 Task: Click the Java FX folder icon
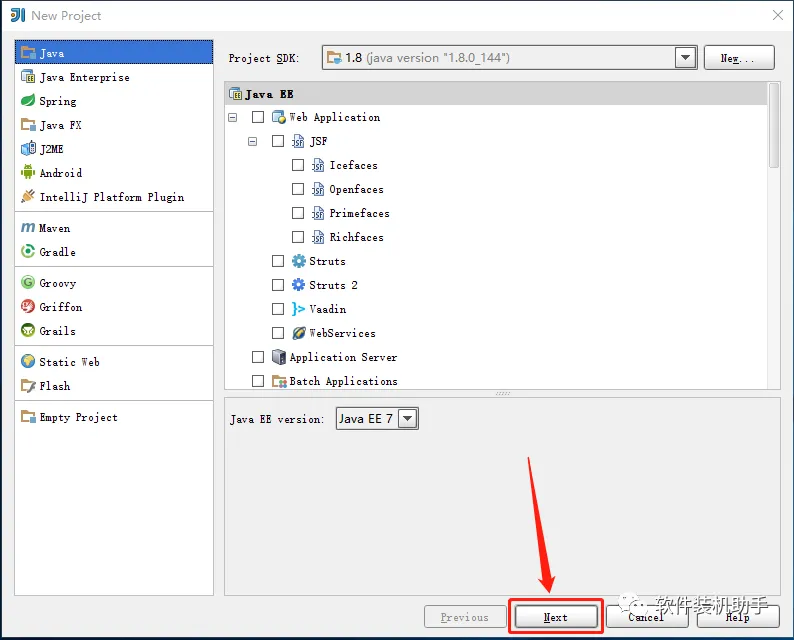[x=28, y=125]
